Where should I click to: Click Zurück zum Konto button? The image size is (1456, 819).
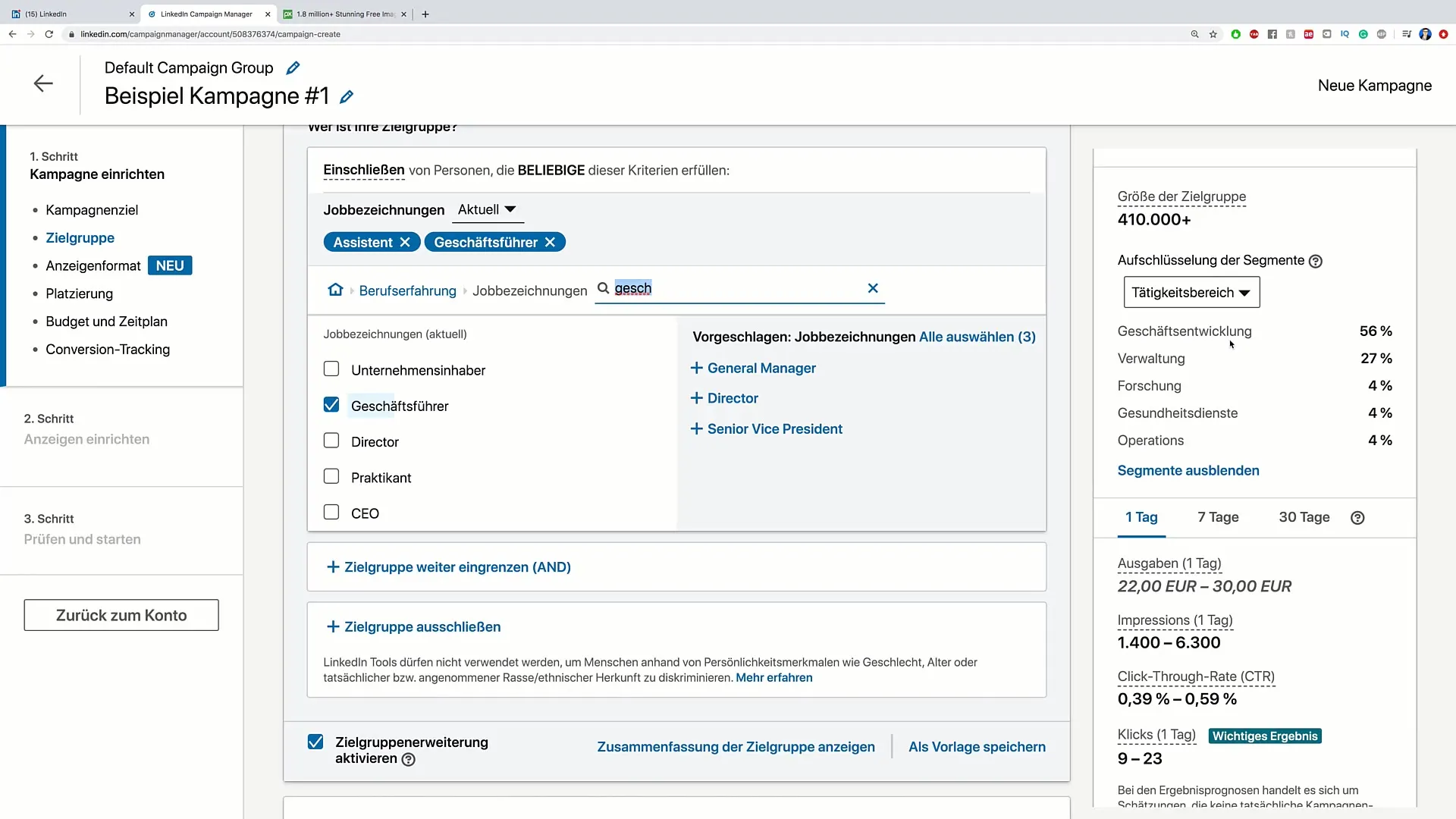tap(121, 615)
